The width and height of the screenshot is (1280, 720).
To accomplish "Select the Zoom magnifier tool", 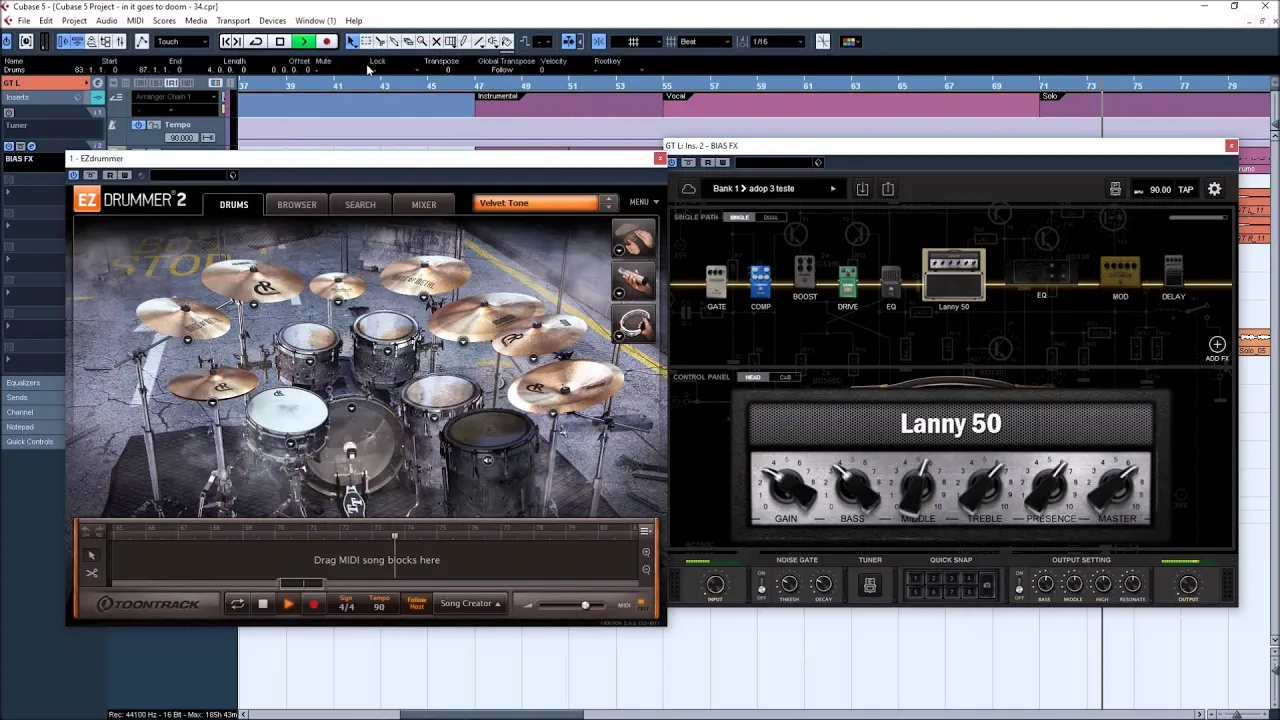I will pyautogui.click(x=422, y=42).
